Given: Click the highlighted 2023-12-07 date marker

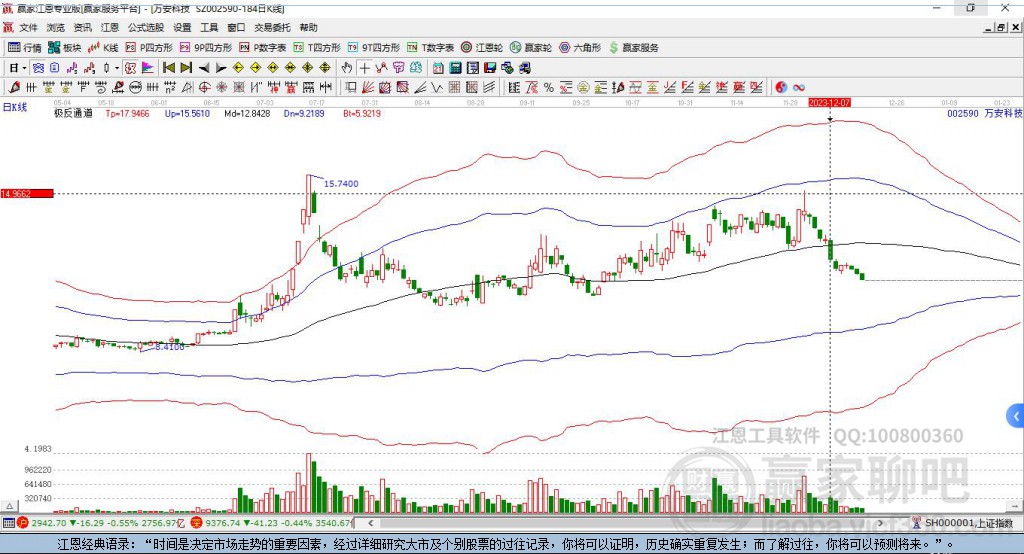Looking at the screenshot, I should 829,103.
